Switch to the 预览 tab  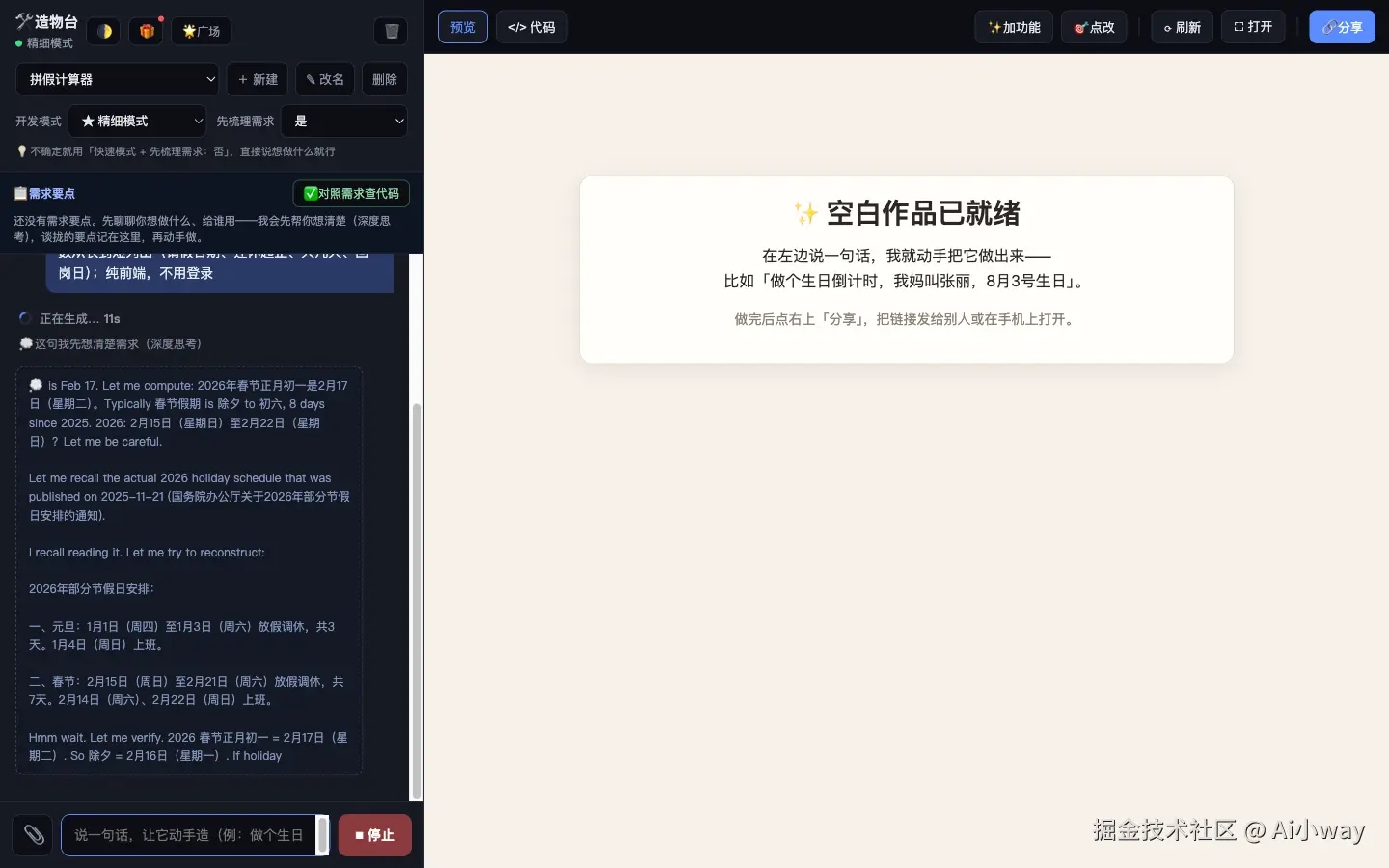tap(463, 27)
